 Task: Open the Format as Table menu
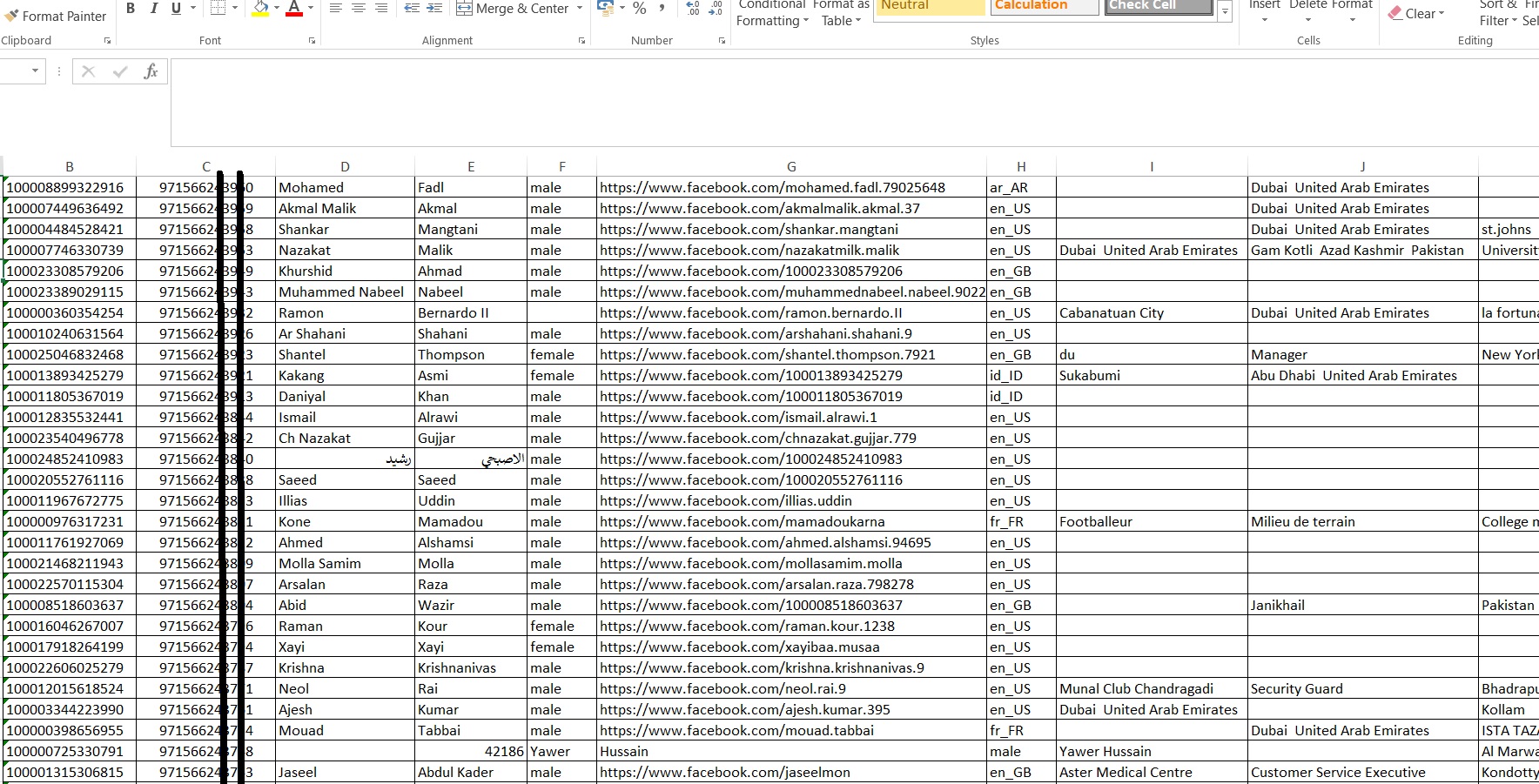841,13
